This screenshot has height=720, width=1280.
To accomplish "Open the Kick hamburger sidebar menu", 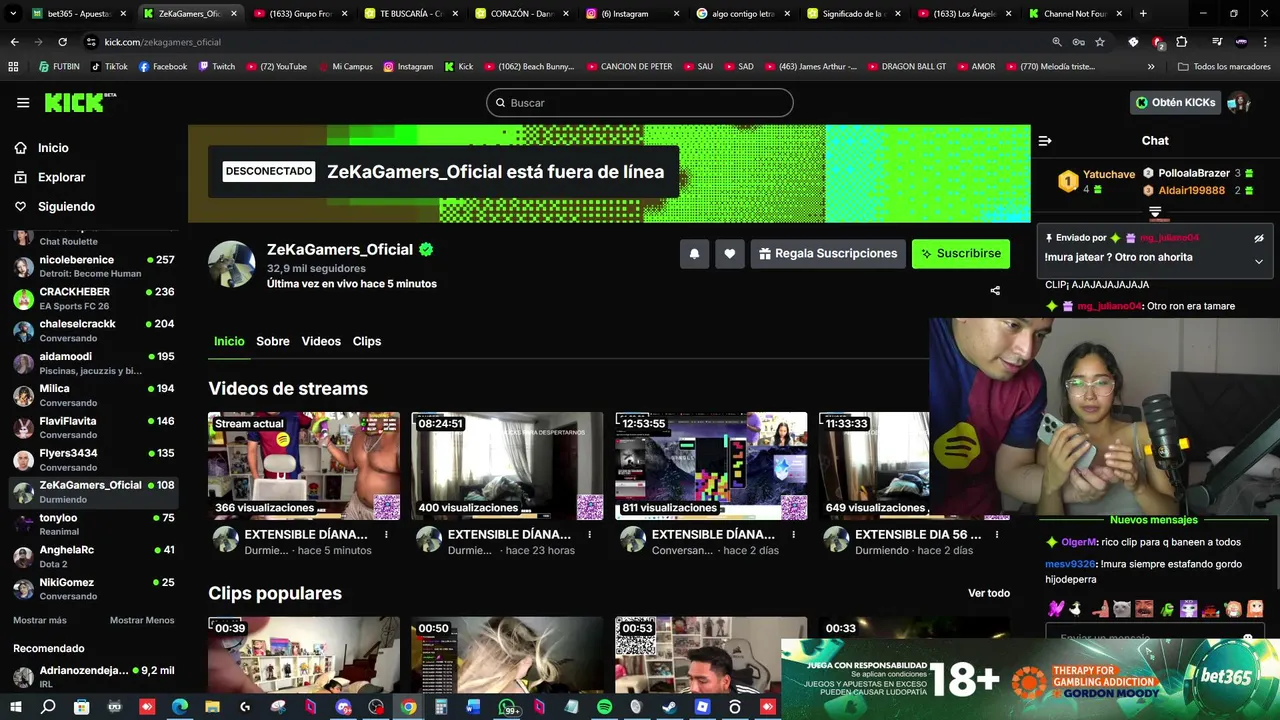I will tap(23, 103).
